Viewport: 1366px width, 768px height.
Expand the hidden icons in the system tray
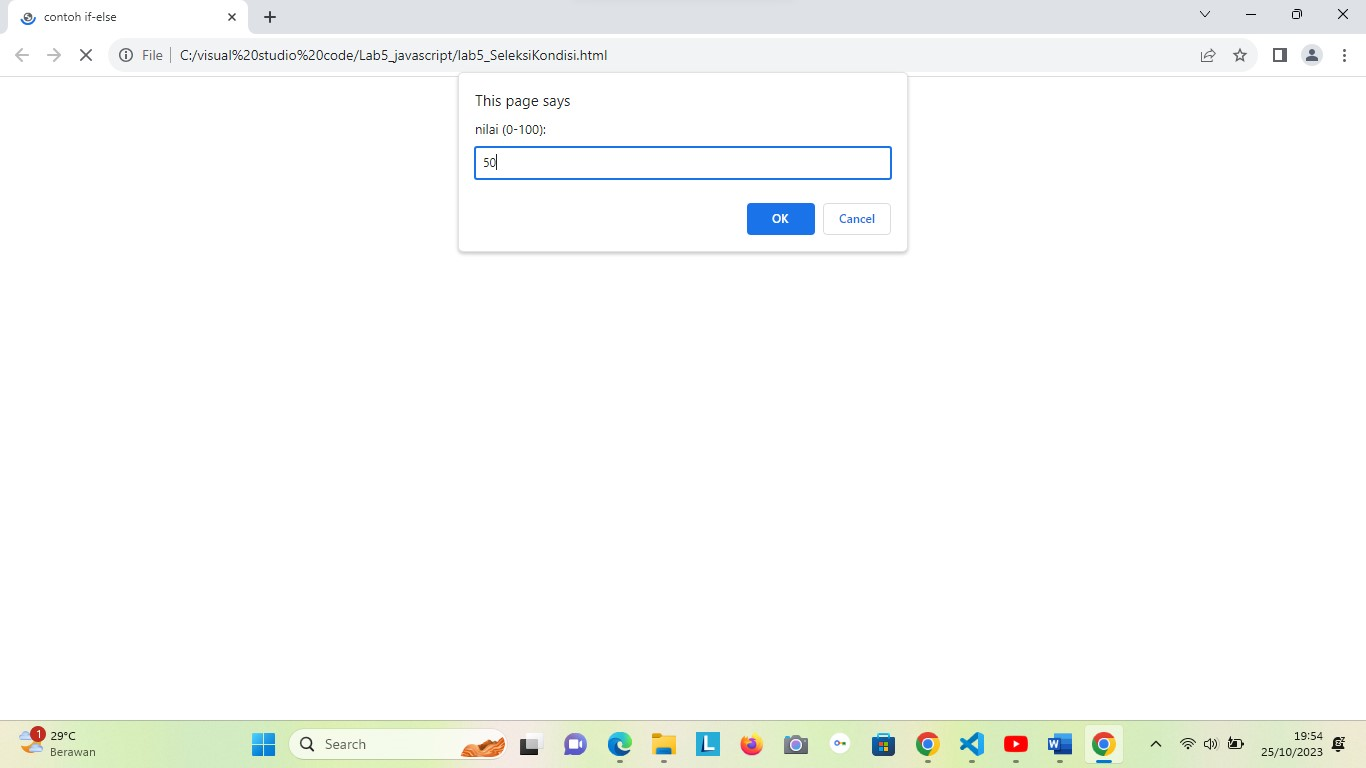[1156, 744]
